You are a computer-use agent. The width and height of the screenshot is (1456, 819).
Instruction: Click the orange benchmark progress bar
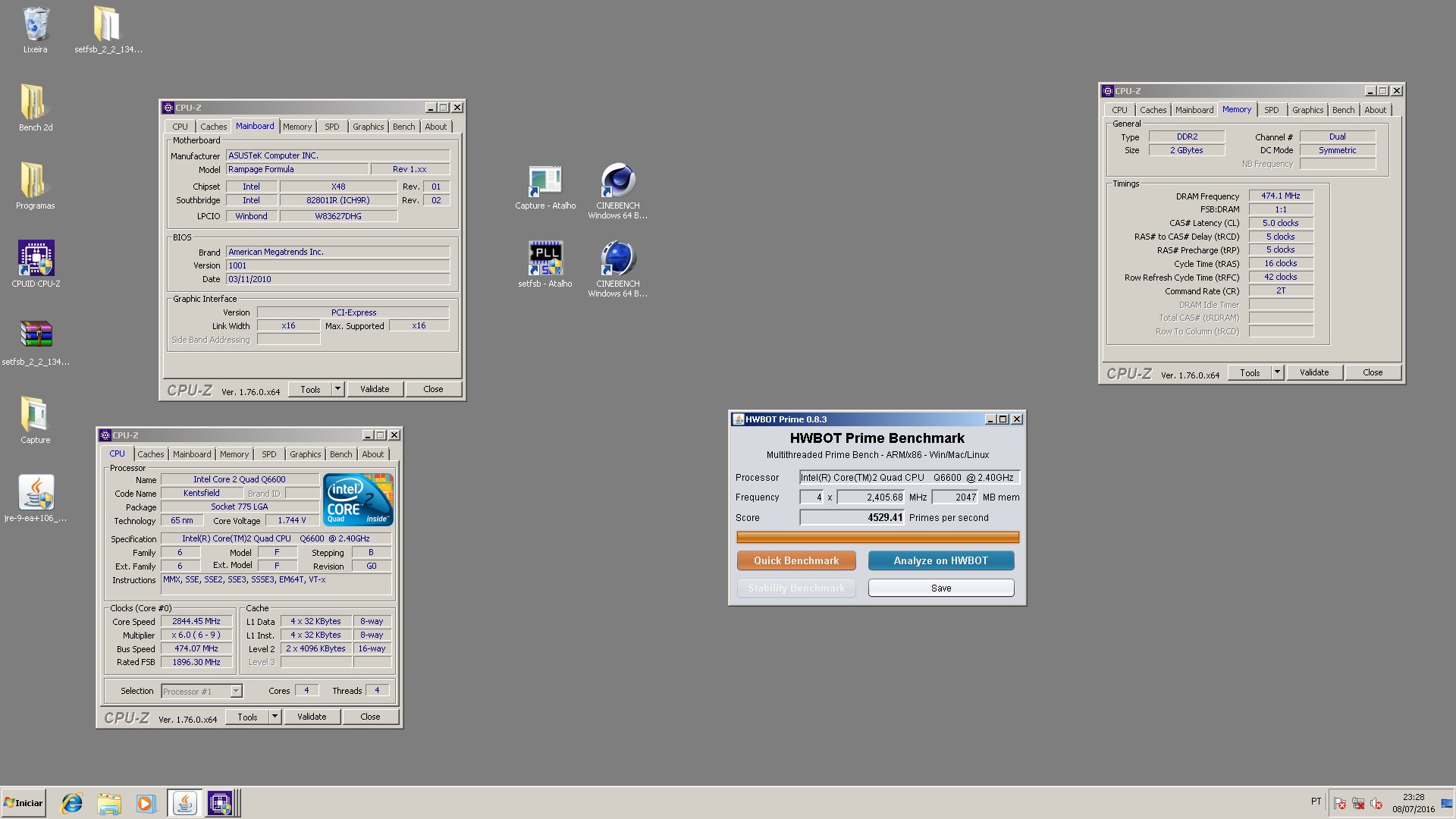click(877, 538)
